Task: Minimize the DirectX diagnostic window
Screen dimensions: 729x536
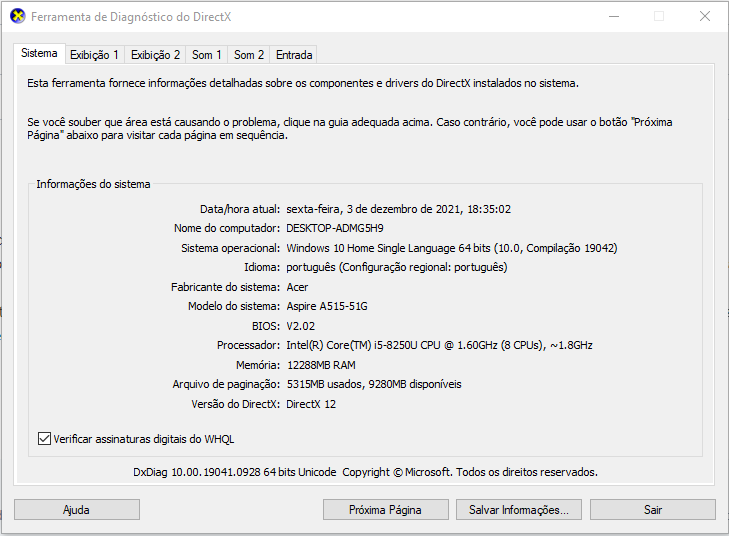Action: point(614,16)
